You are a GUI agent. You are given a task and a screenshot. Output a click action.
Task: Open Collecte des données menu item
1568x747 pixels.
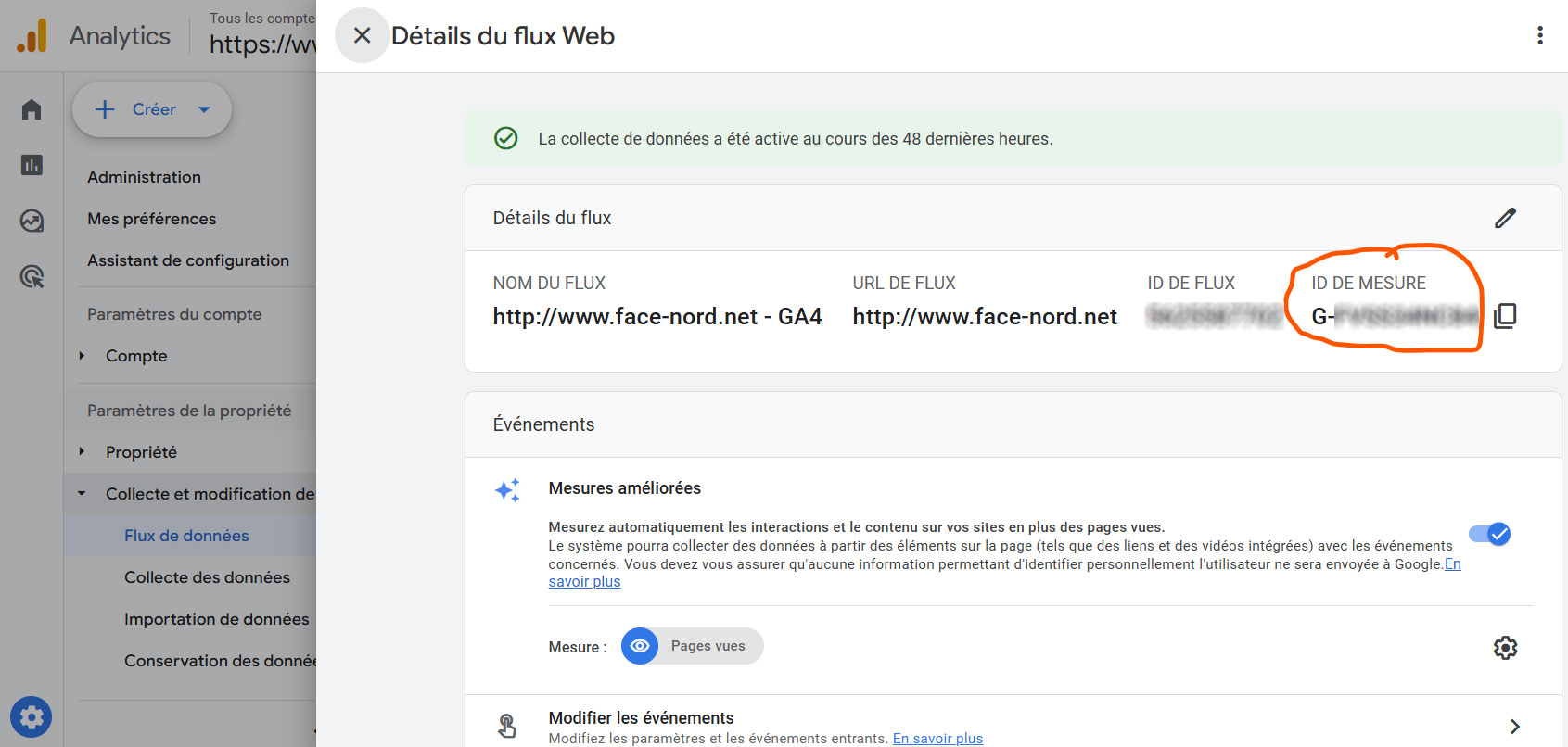tap(207, 577)
